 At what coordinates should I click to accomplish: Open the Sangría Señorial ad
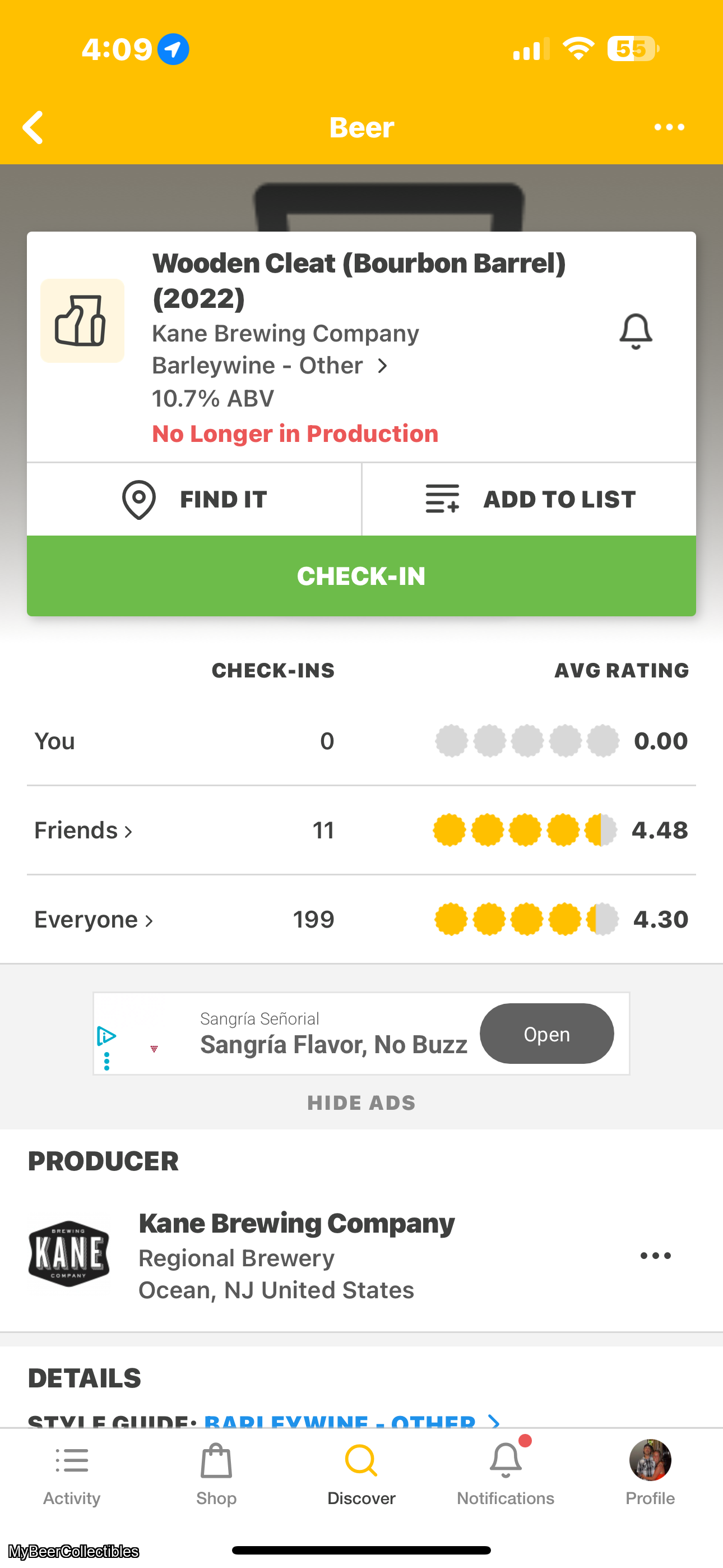coord(546,1034)
